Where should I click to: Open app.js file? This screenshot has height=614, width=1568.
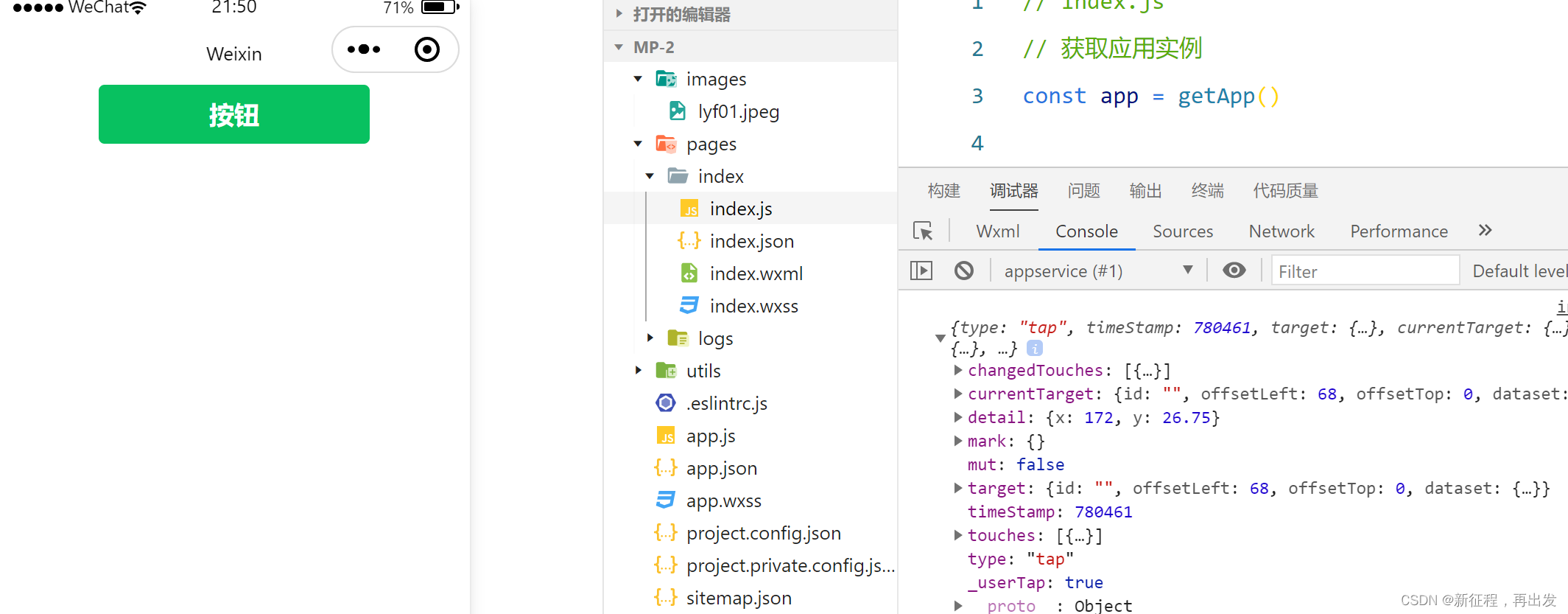(710, 436)
